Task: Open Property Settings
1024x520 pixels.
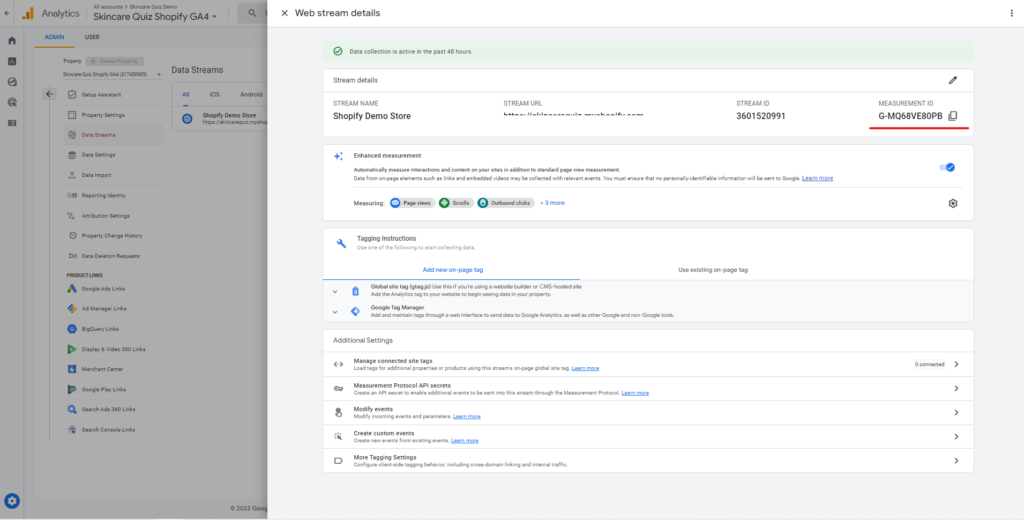Action: pyautogui.click(x=114, y=115)
